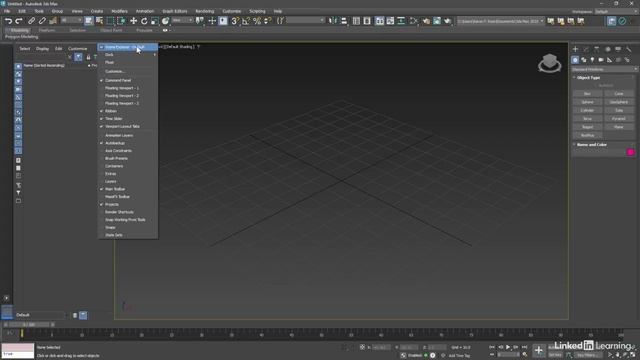Collapse the Object Type rollout
Image resolution: width=640 pixels, height=360 pixels.
coord(588,78)
